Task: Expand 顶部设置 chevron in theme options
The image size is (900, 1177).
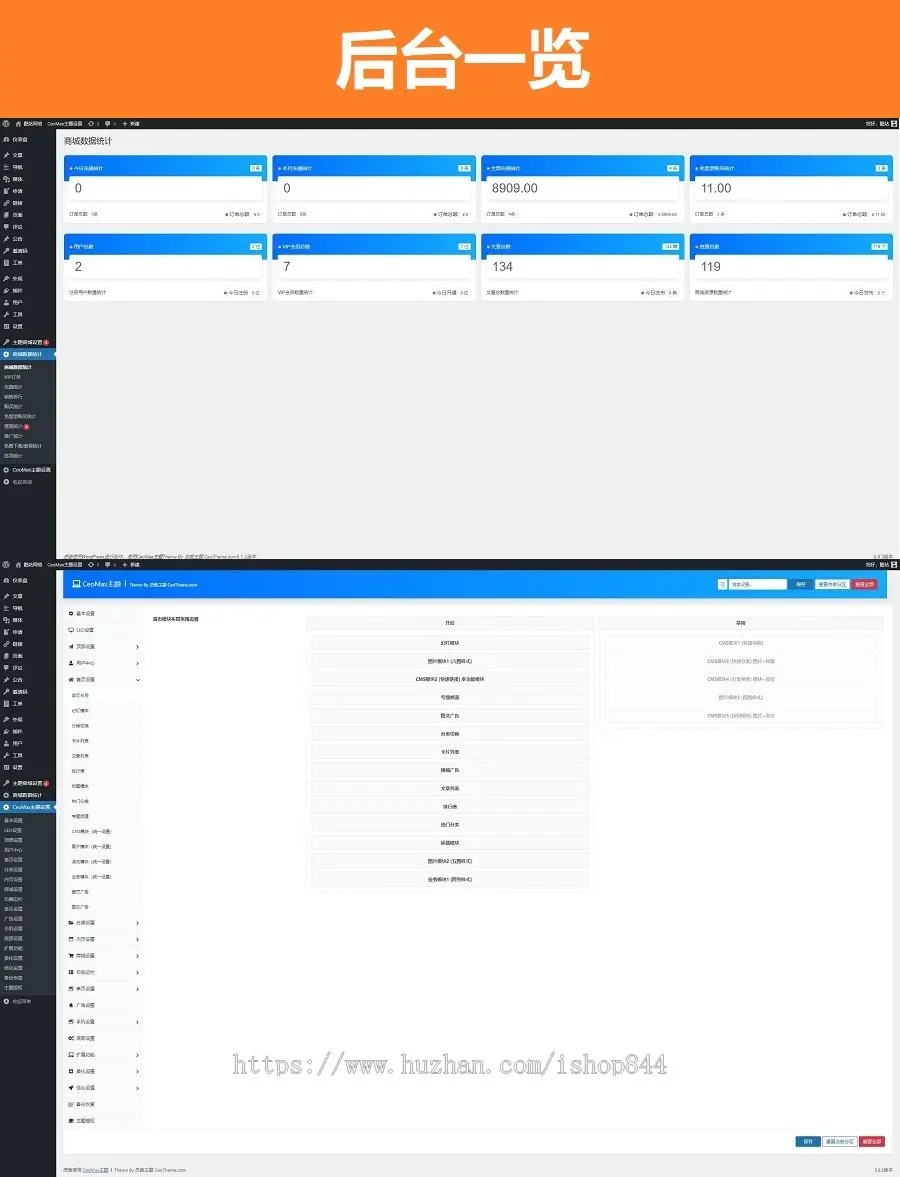Action: 137,646
